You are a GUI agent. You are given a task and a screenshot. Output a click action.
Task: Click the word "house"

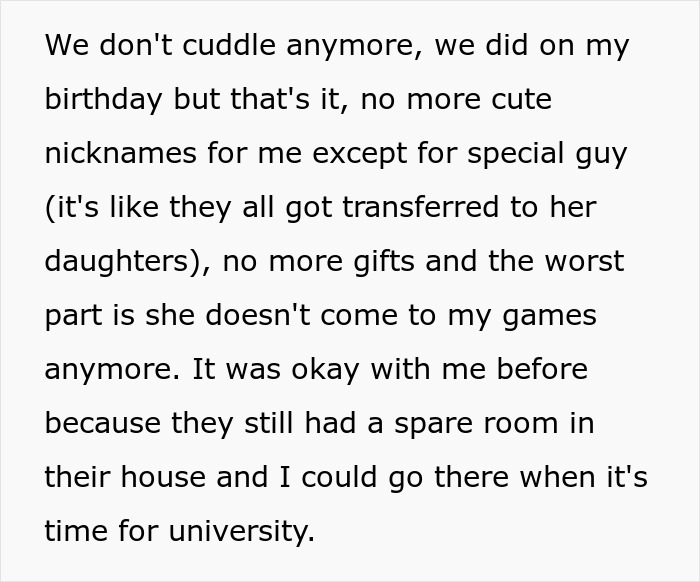click(x=163, y=477)
